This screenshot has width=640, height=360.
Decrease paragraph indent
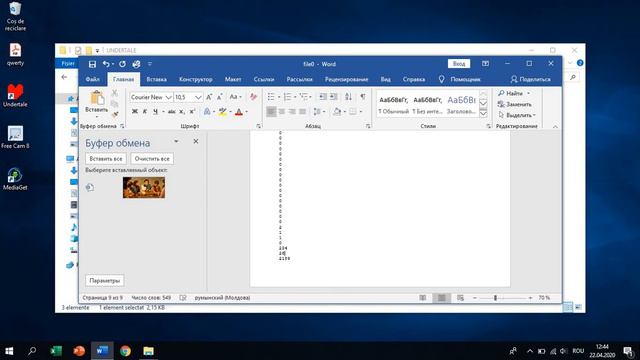[x=323, y=97]
